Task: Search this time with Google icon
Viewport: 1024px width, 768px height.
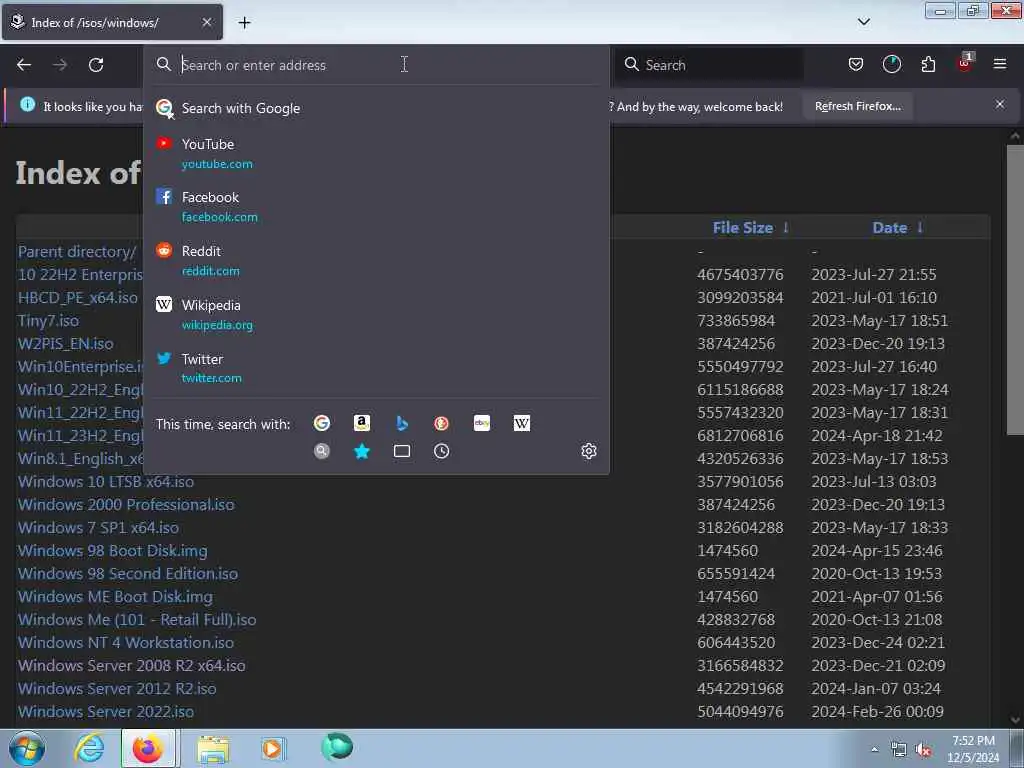Action: pyautogui.click(x=322, y=424)
